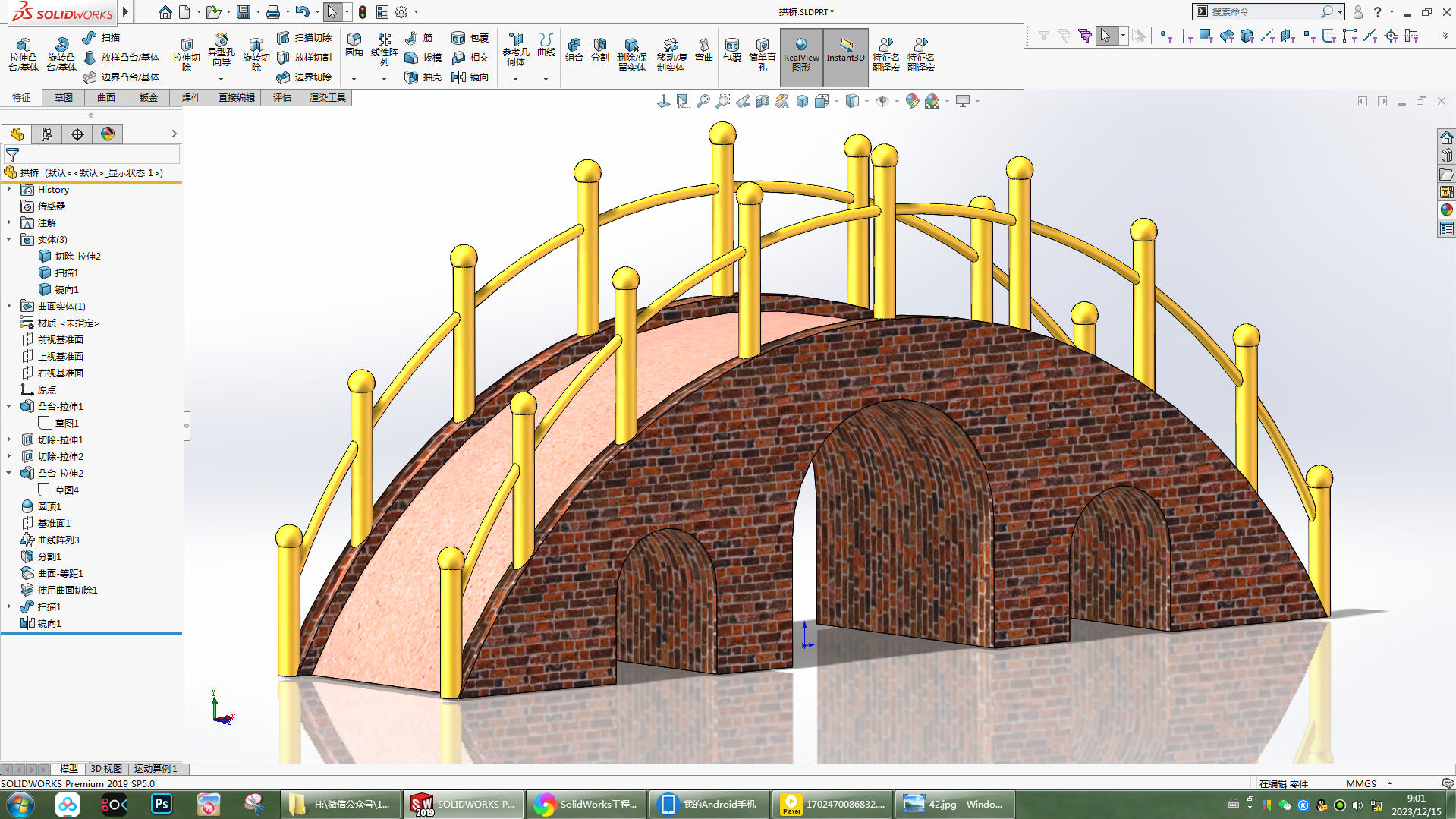
Task: Click the 抽壳 shell tool
Action: 423,77
